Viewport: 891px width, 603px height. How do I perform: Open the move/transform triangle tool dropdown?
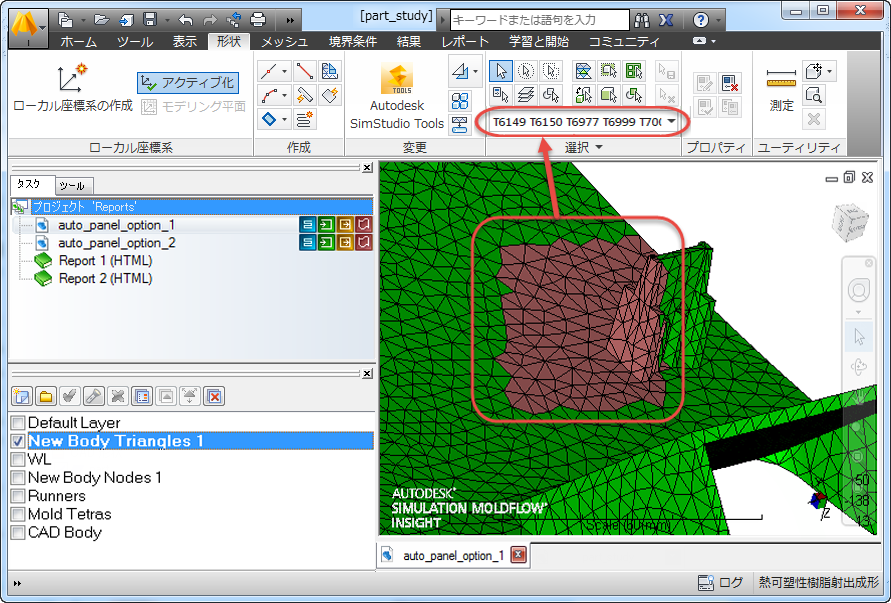click(476, 71)
